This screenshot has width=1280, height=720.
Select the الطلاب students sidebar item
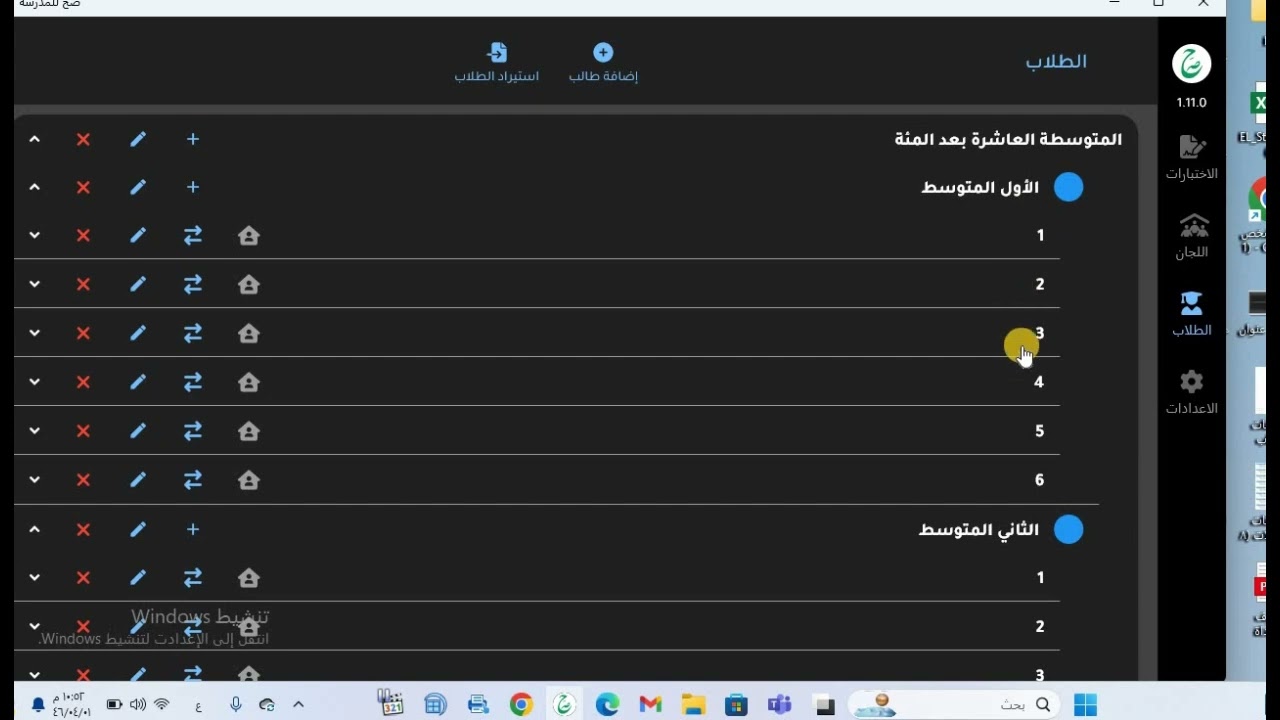[x=1191, y=314]
